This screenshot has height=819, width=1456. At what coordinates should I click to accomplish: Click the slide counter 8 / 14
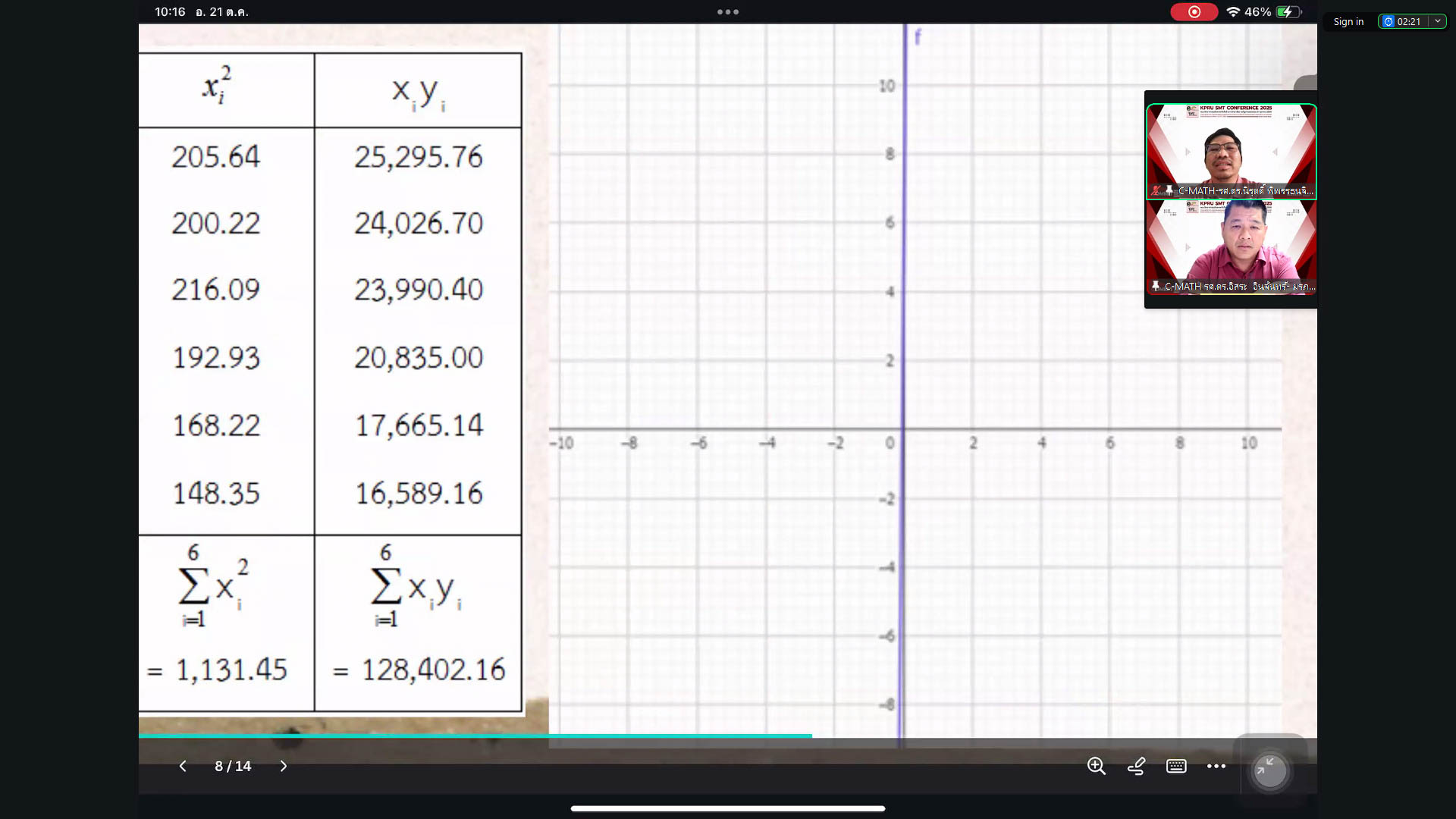[233, 766]
